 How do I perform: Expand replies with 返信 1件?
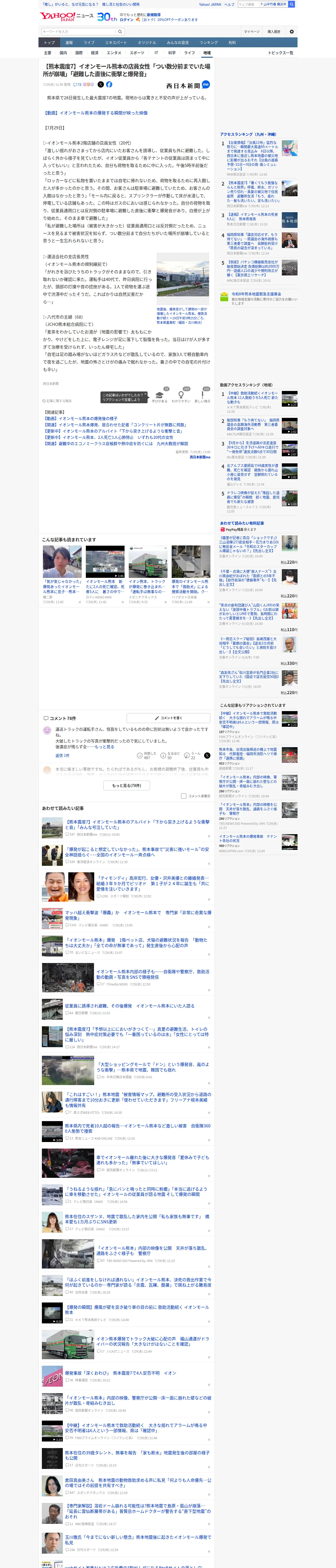coord(62,756)
